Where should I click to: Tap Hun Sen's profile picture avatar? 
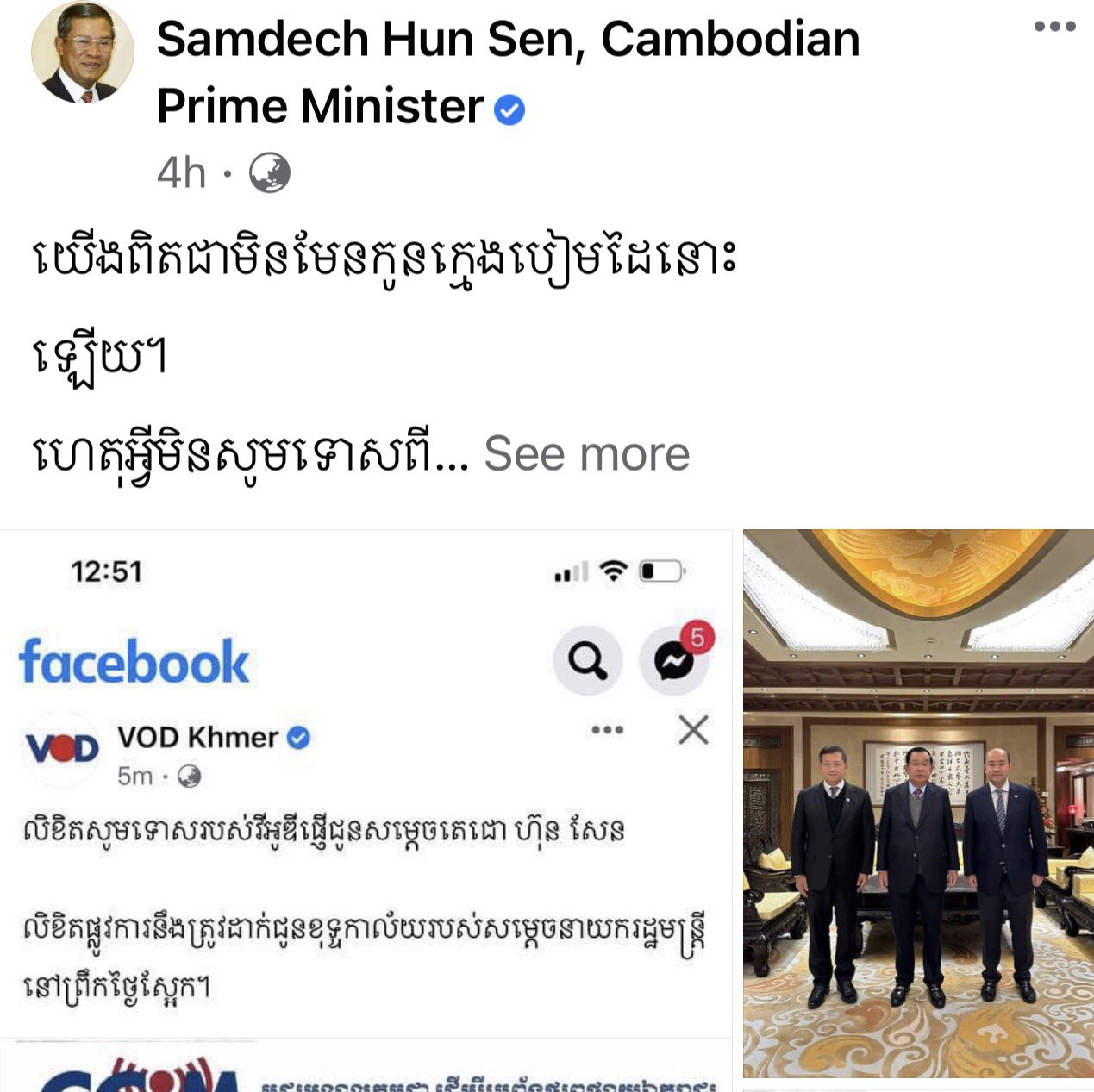[x=83, y=53]
